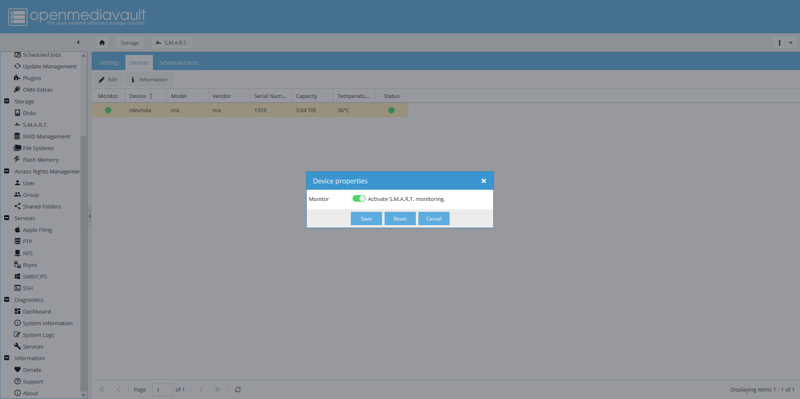The width and height of the screenshot is (800, 399).
Task: Click the Apple Filing icon
Action: 17,230
